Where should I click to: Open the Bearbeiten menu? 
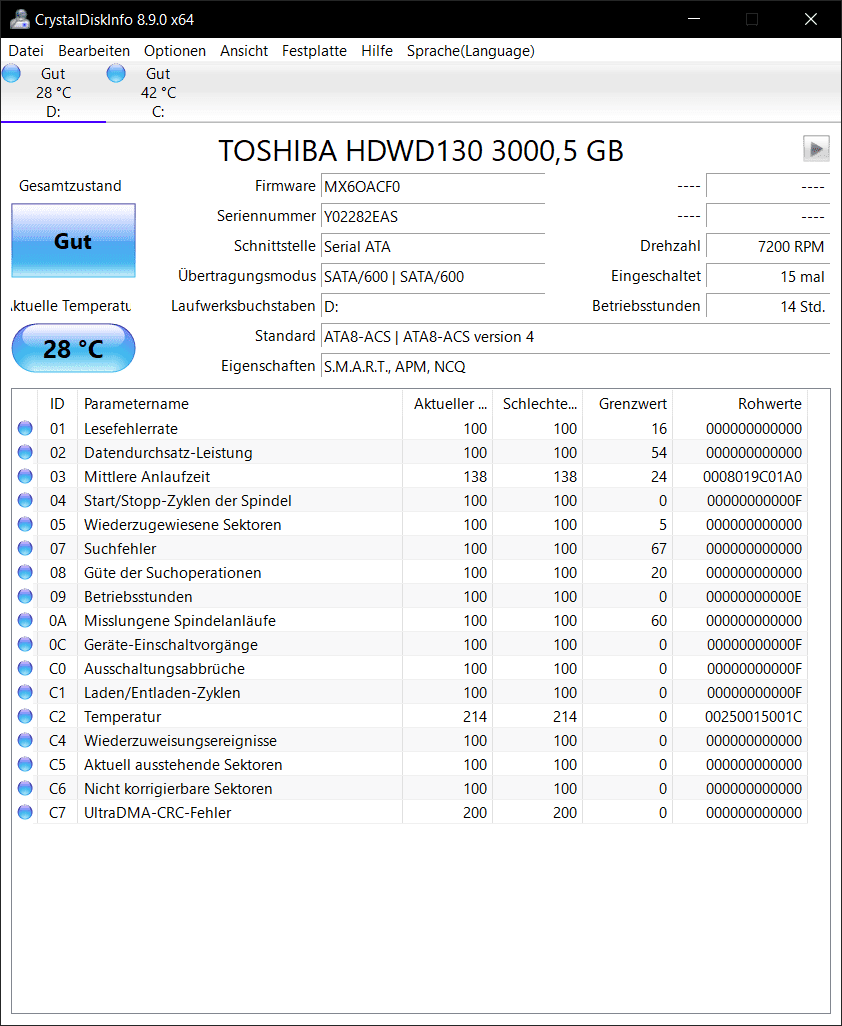[94, 51]
